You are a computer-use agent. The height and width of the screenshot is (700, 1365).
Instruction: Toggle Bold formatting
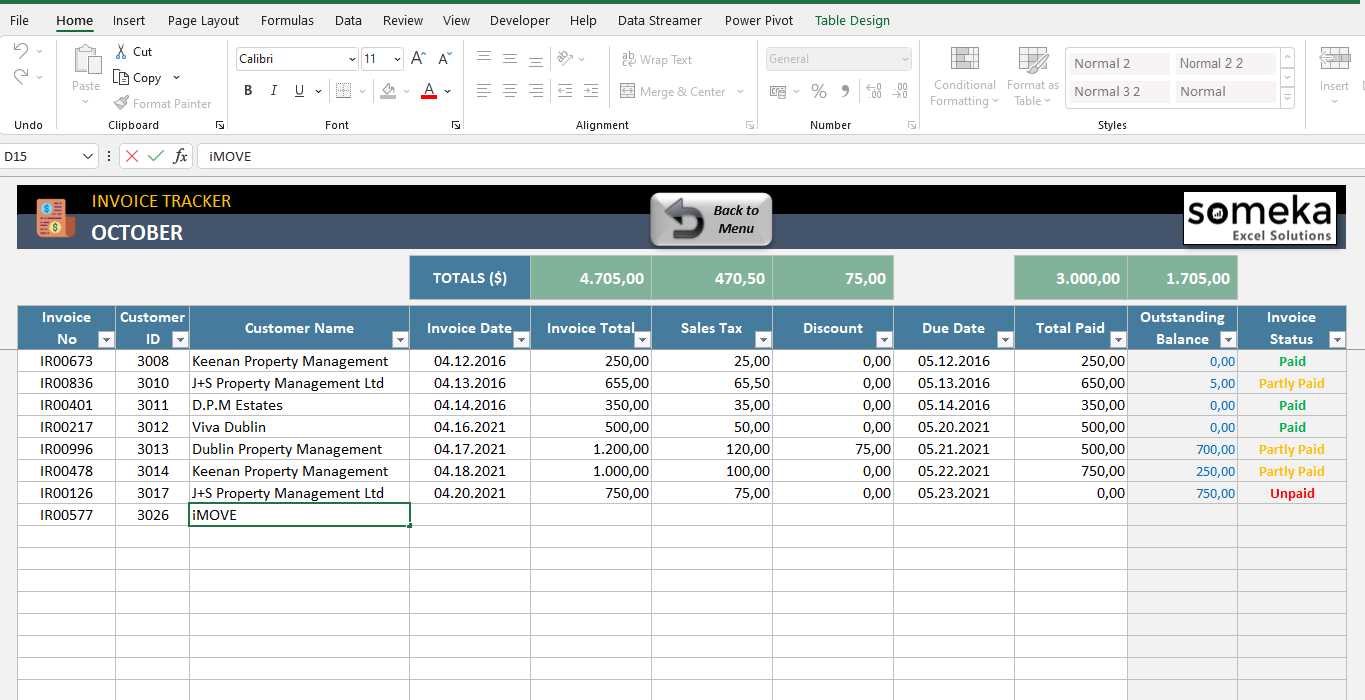[248, 91]
